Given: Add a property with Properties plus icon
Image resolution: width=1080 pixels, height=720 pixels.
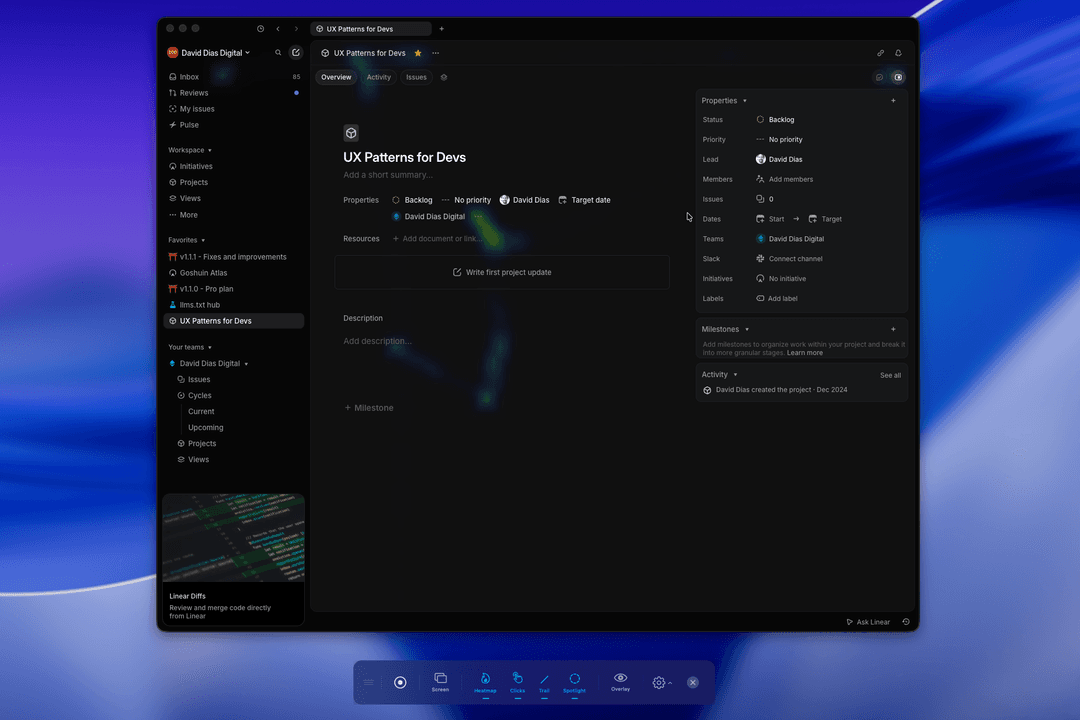Looking at the screenshot, I should pyautogui.click(x=893, y=101).
